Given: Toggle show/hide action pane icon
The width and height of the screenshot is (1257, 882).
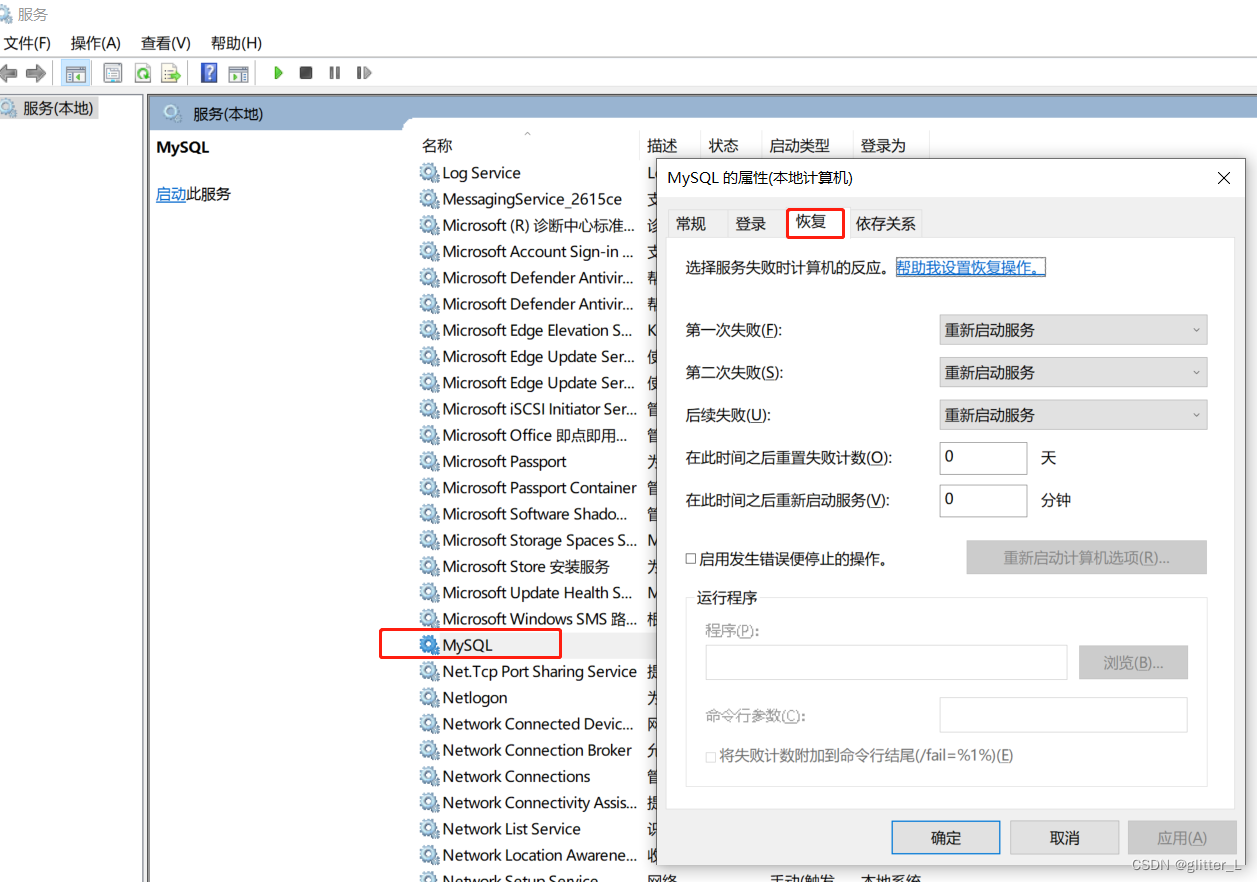Looking at the screenshot, I should coord(238,73).
